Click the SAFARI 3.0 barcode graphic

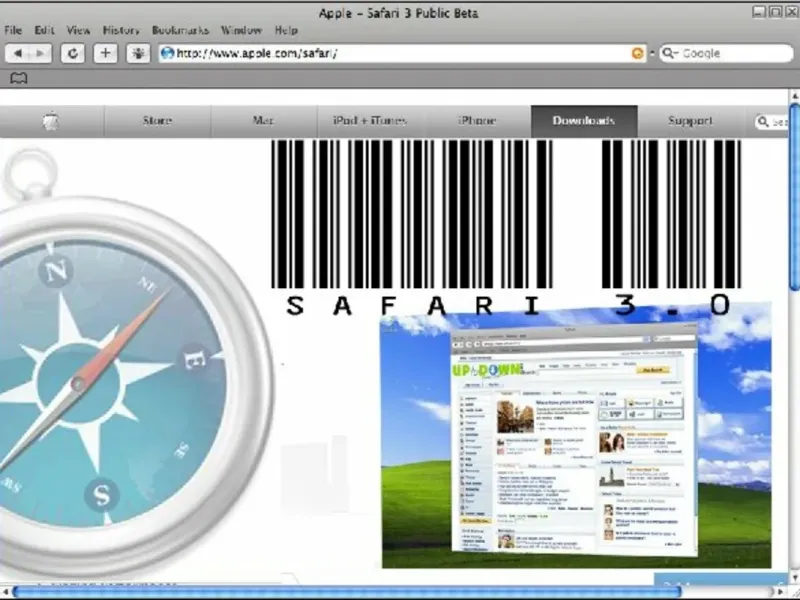coord(506,229)
